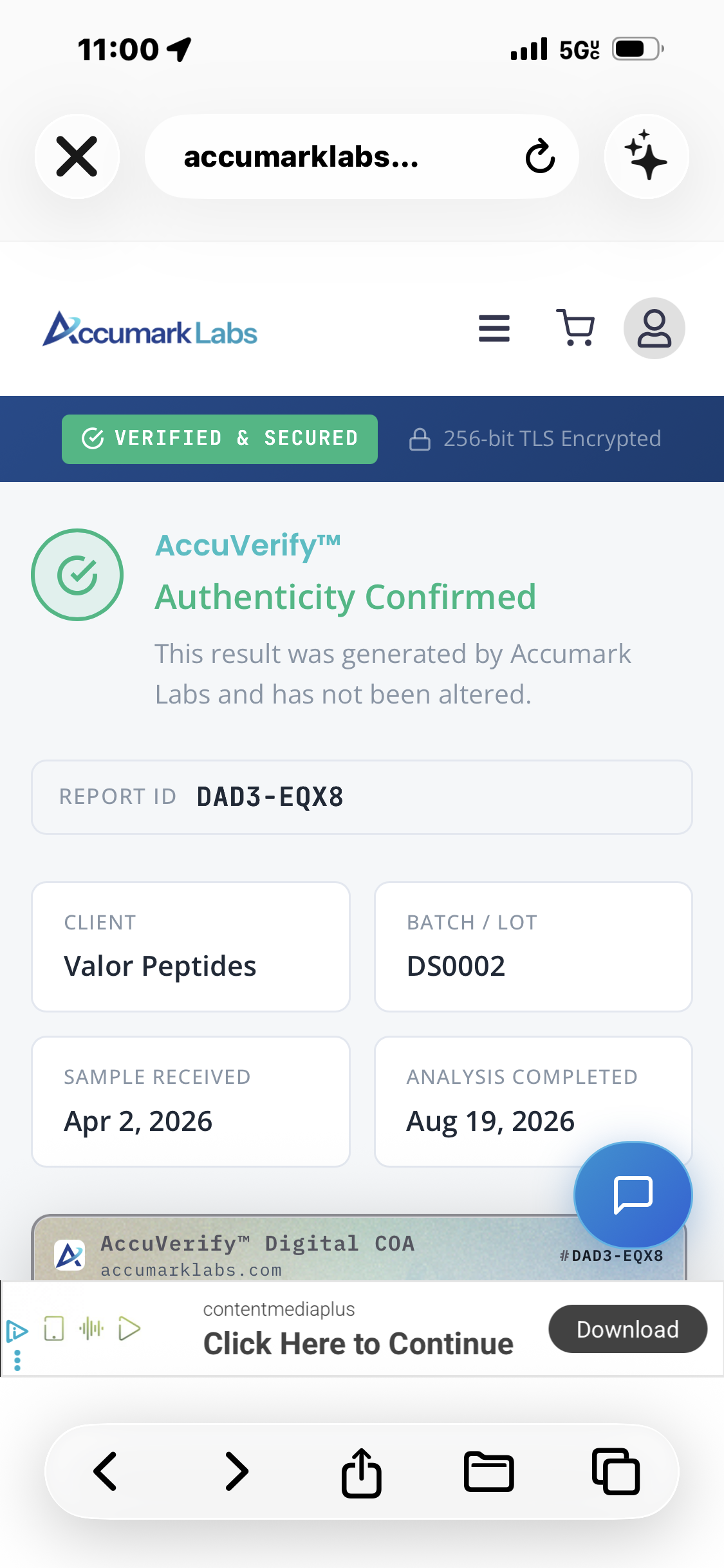This screenshot has width=724, height=1568.
Task: Tap the ad Download button
Action: [x=627, y=1329]
